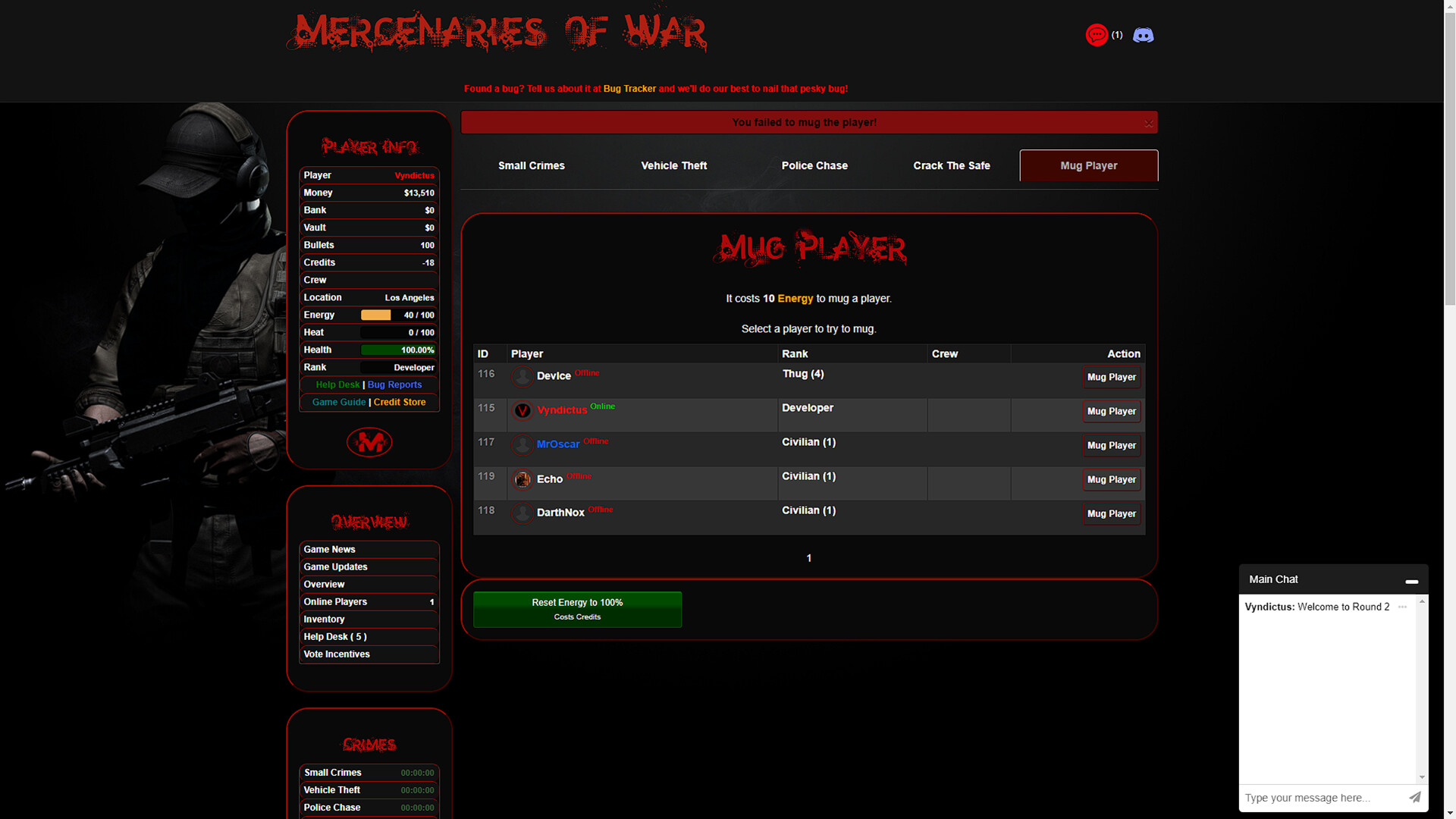Viewport: 1456px width, 819px height.
Task: Select page 1 in the pagination
Action: tap(808, 558)
